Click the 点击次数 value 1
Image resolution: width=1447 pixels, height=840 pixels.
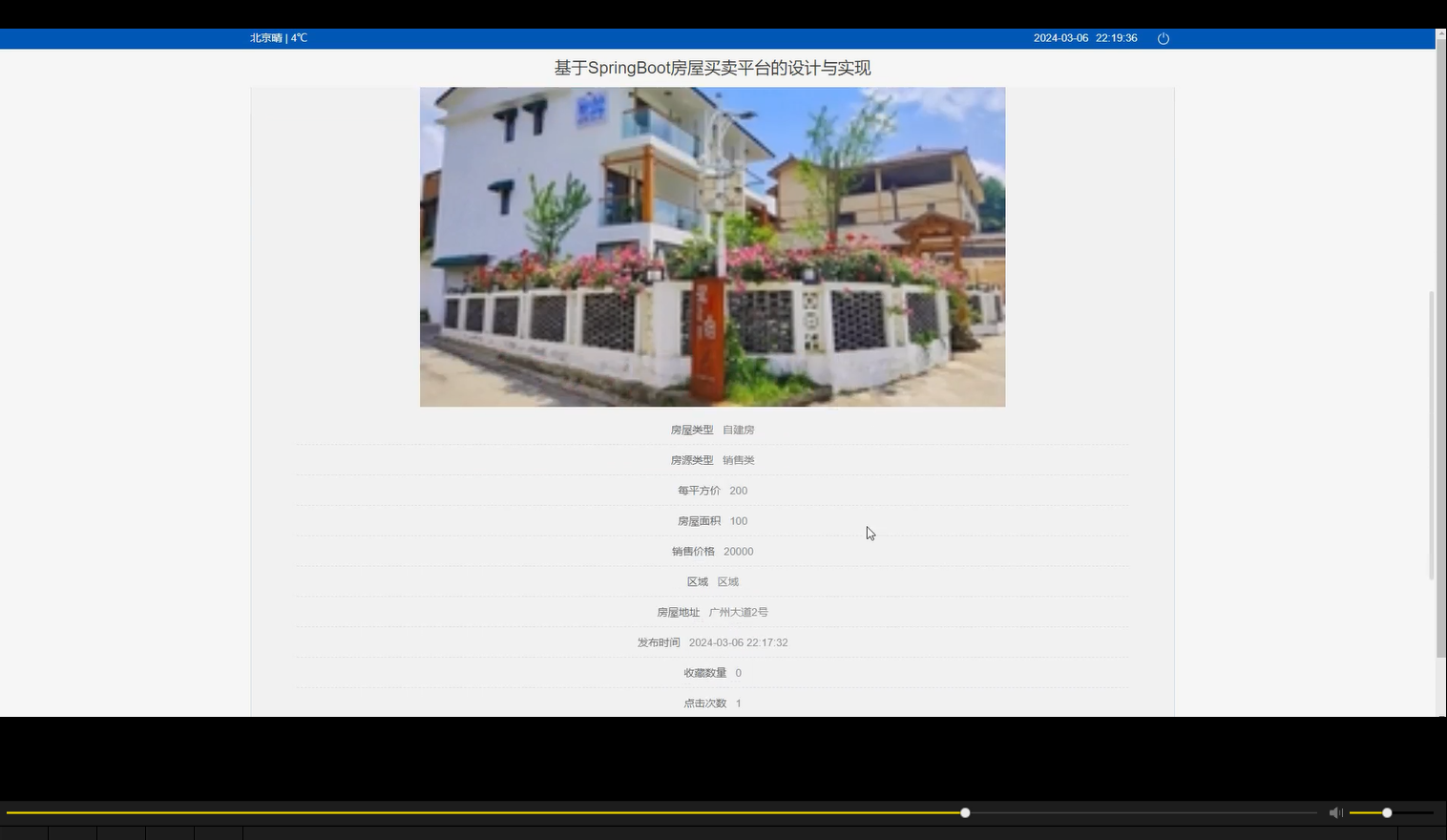[x=738, y=703]
